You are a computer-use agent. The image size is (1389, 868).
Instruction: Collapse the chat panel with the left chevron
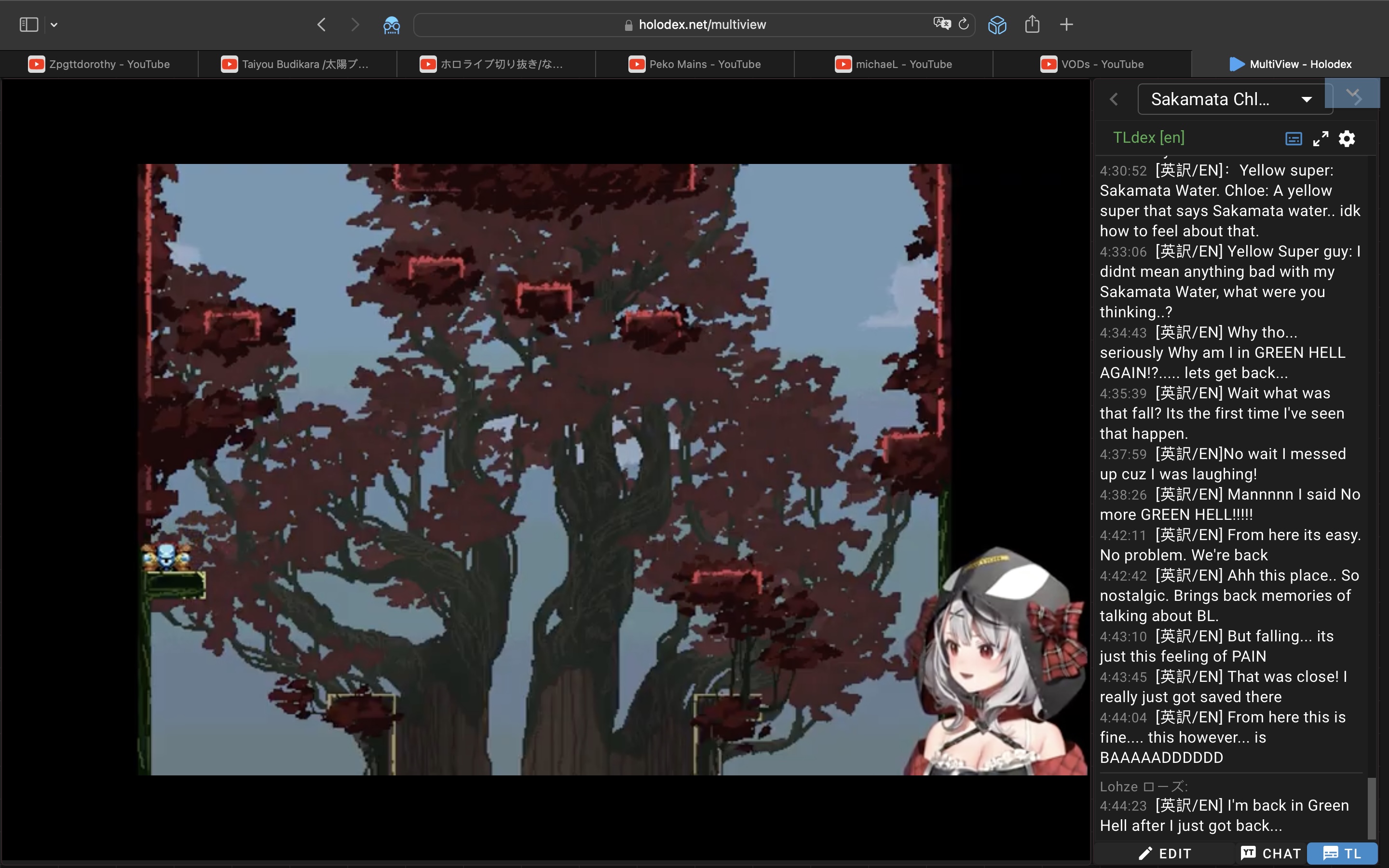pos(1114,99)
